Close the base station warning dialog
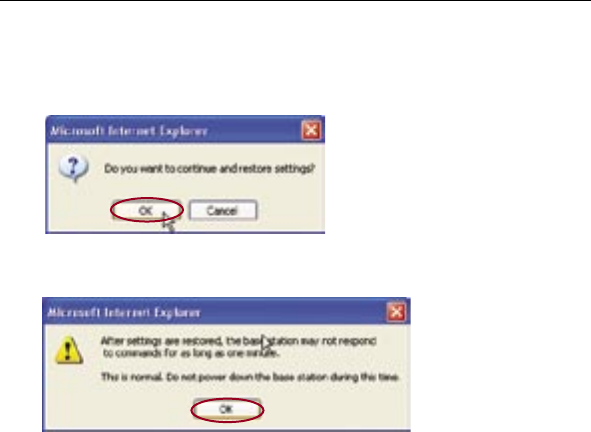The image size is (591, 432). (x=396, y=312)
